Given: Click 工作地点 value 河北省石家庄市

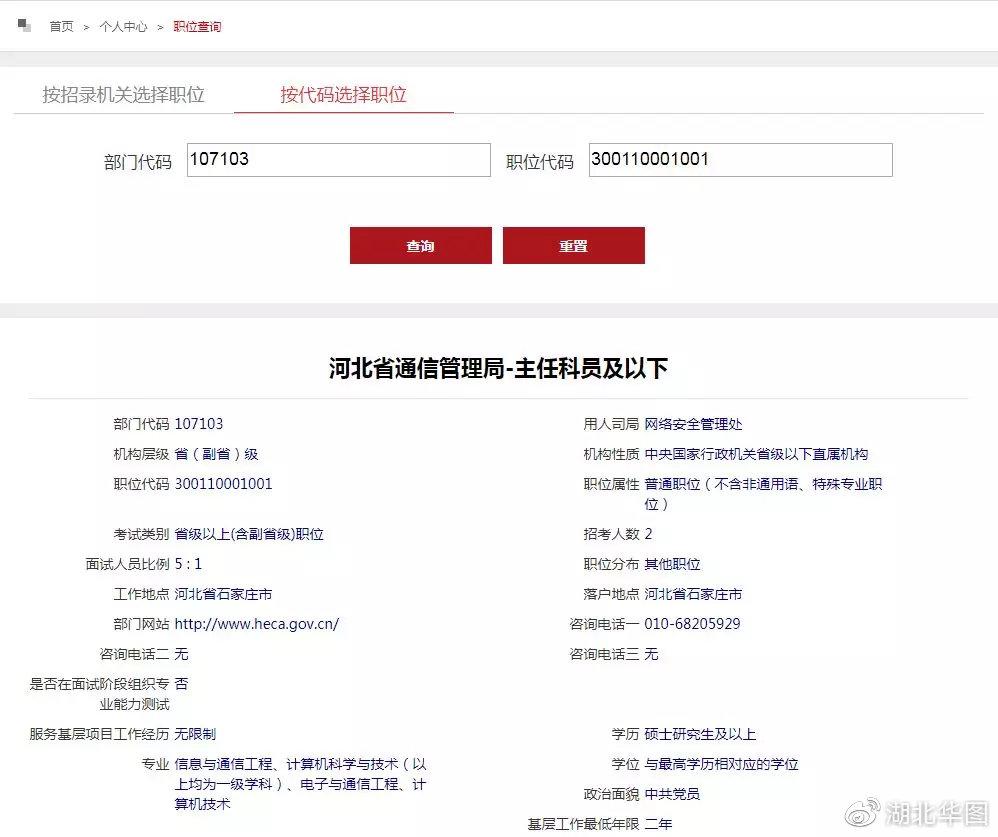Looking at the screenshot, I should coord(223,594).
